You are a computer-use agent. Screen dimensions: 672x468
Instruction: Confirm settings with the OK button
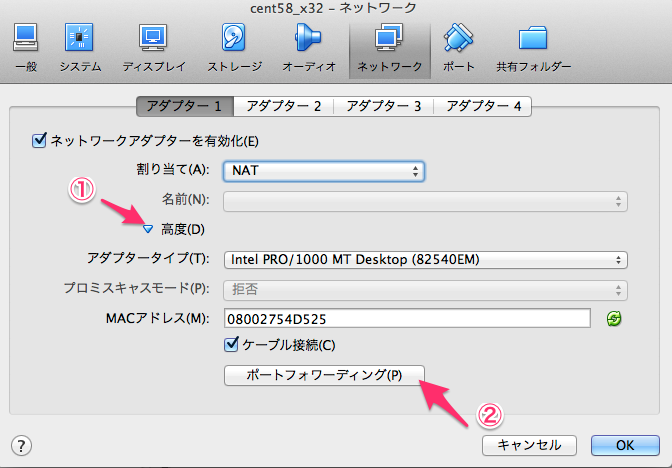[x=625, y=445]
